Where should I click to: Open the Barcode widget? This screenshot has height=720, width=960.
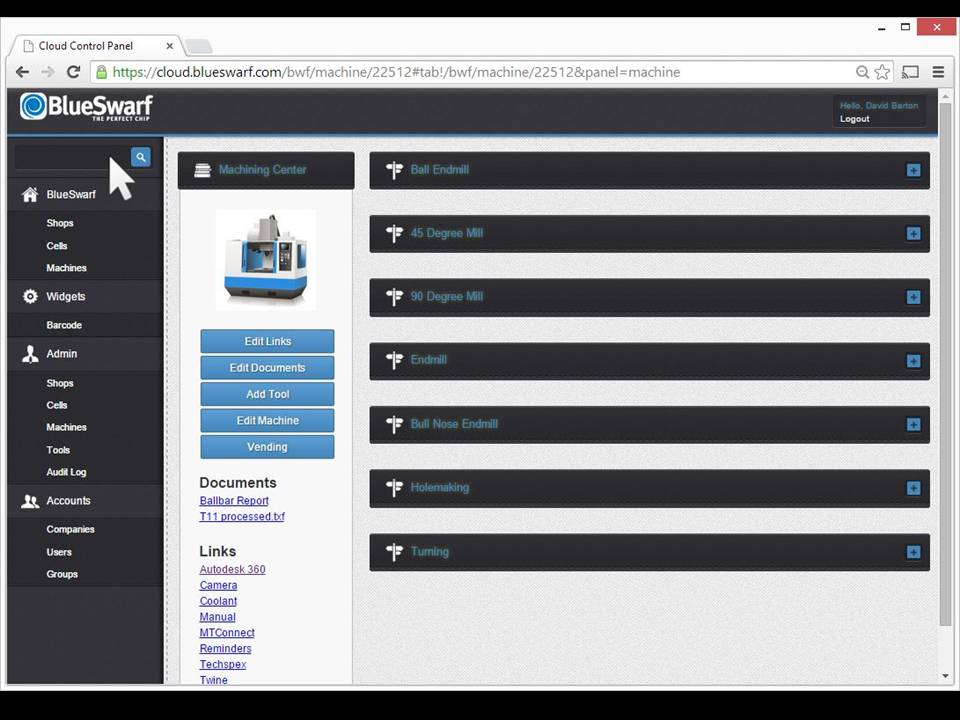pyautogui.click(x=64, y=325)
